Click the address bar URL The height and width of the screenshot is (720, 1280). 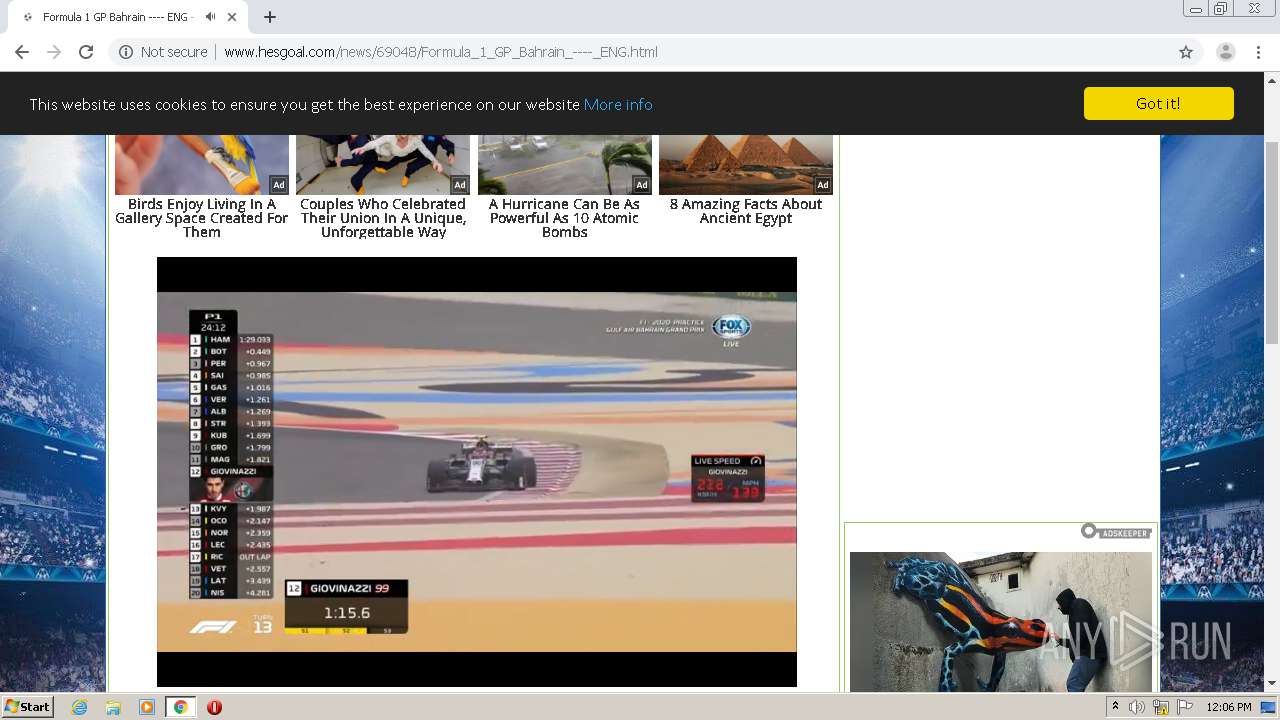[x=441, y=52]
